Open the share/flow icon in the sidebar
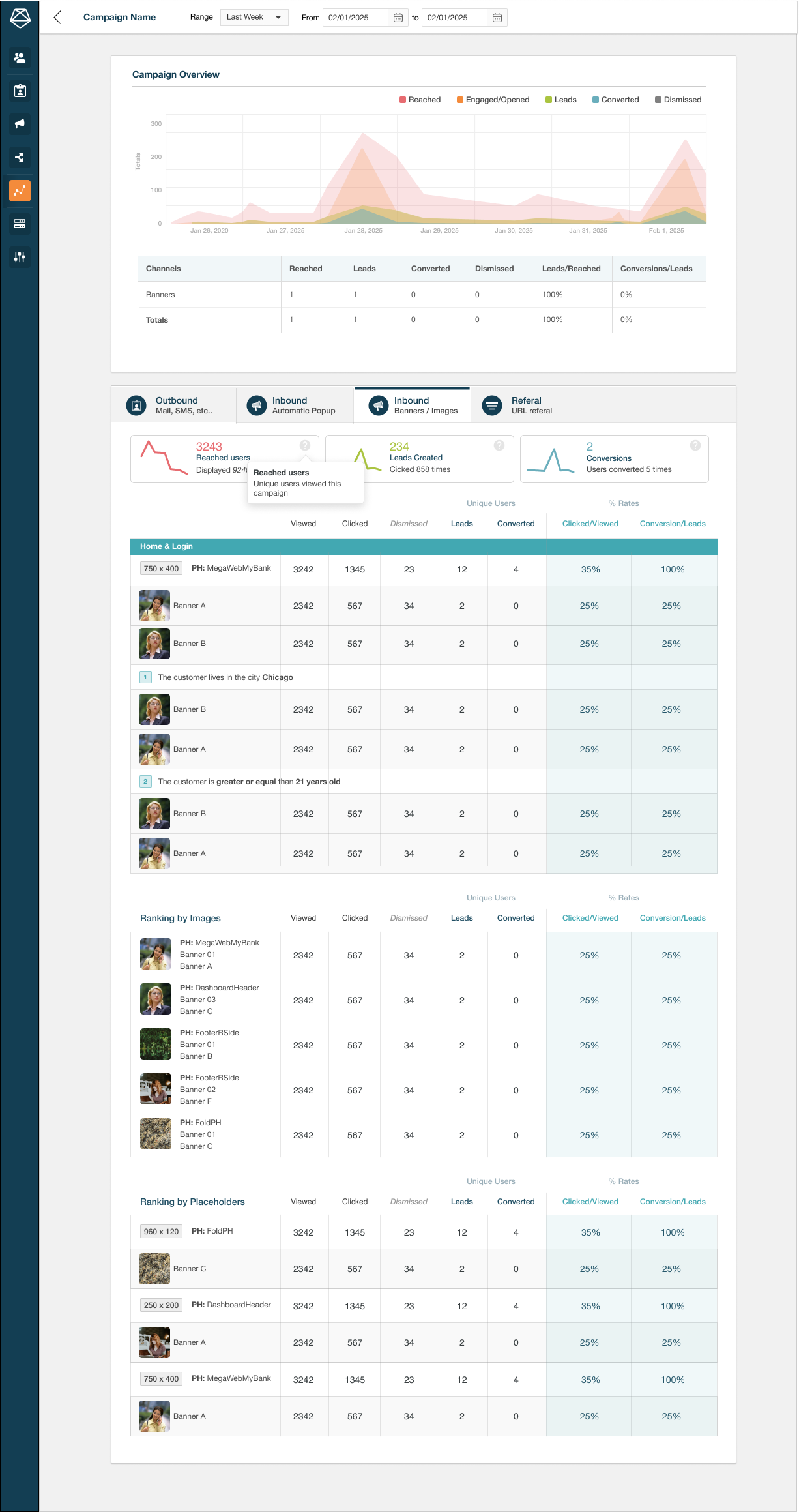This screenshot has width=799, height=1512. 20,157
